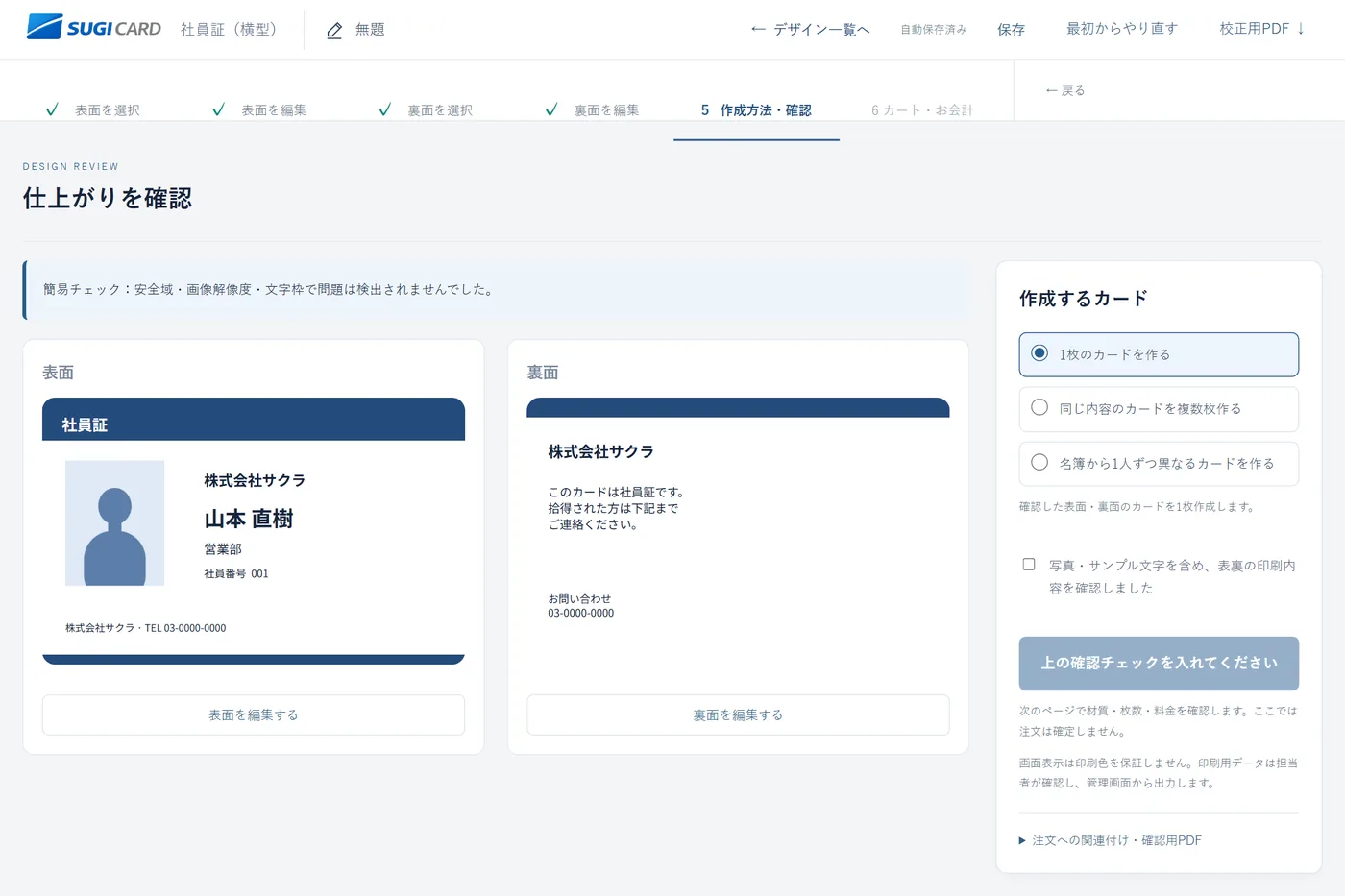This screenshot has width=1345, height=896.
Task: Click the SUGI CARD logo
Action: point(94,28)
